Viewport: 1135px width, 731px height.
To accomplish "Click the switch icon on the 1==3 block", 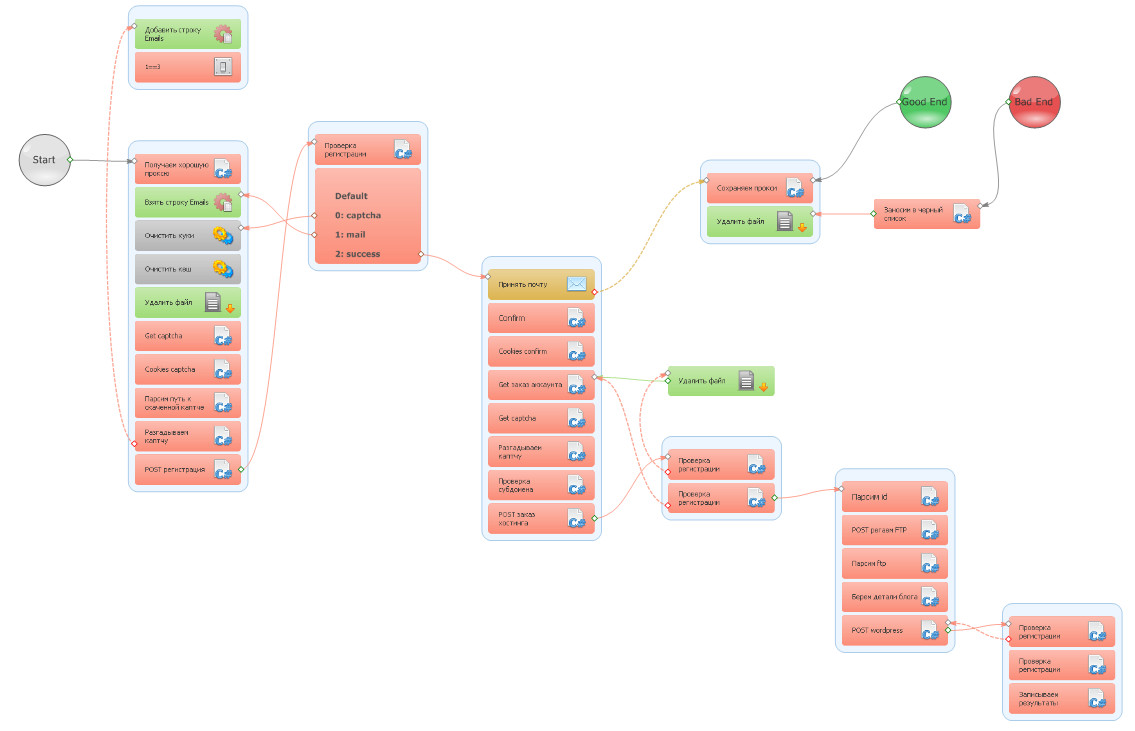I will 223,67.
